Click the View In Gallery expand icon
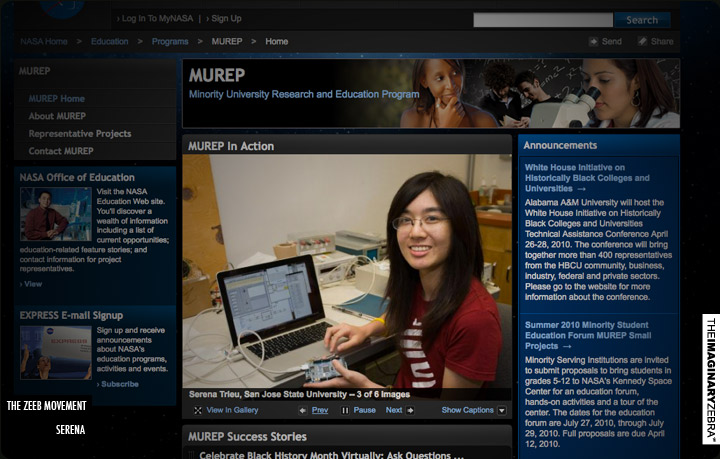 pos(197,410)
